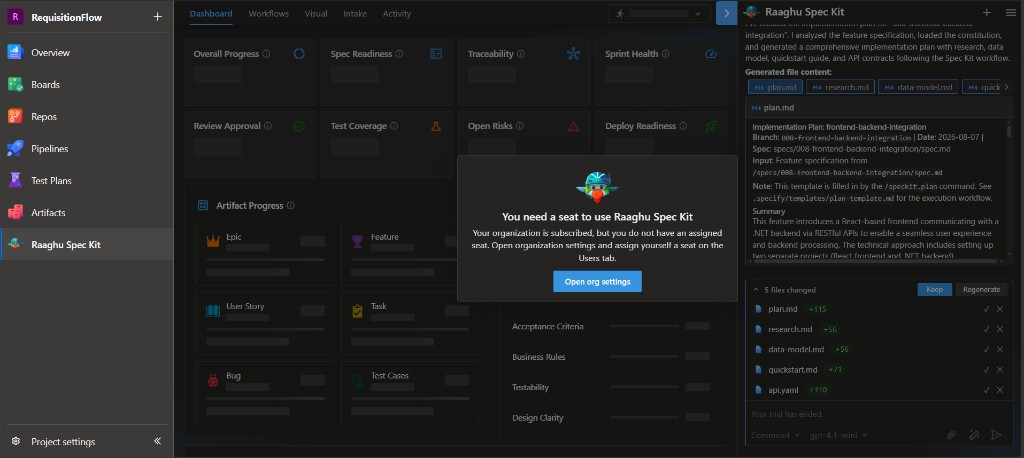Click the Keep button
The width and height of the screenshot is (1024, 458).
coord(935,289)
